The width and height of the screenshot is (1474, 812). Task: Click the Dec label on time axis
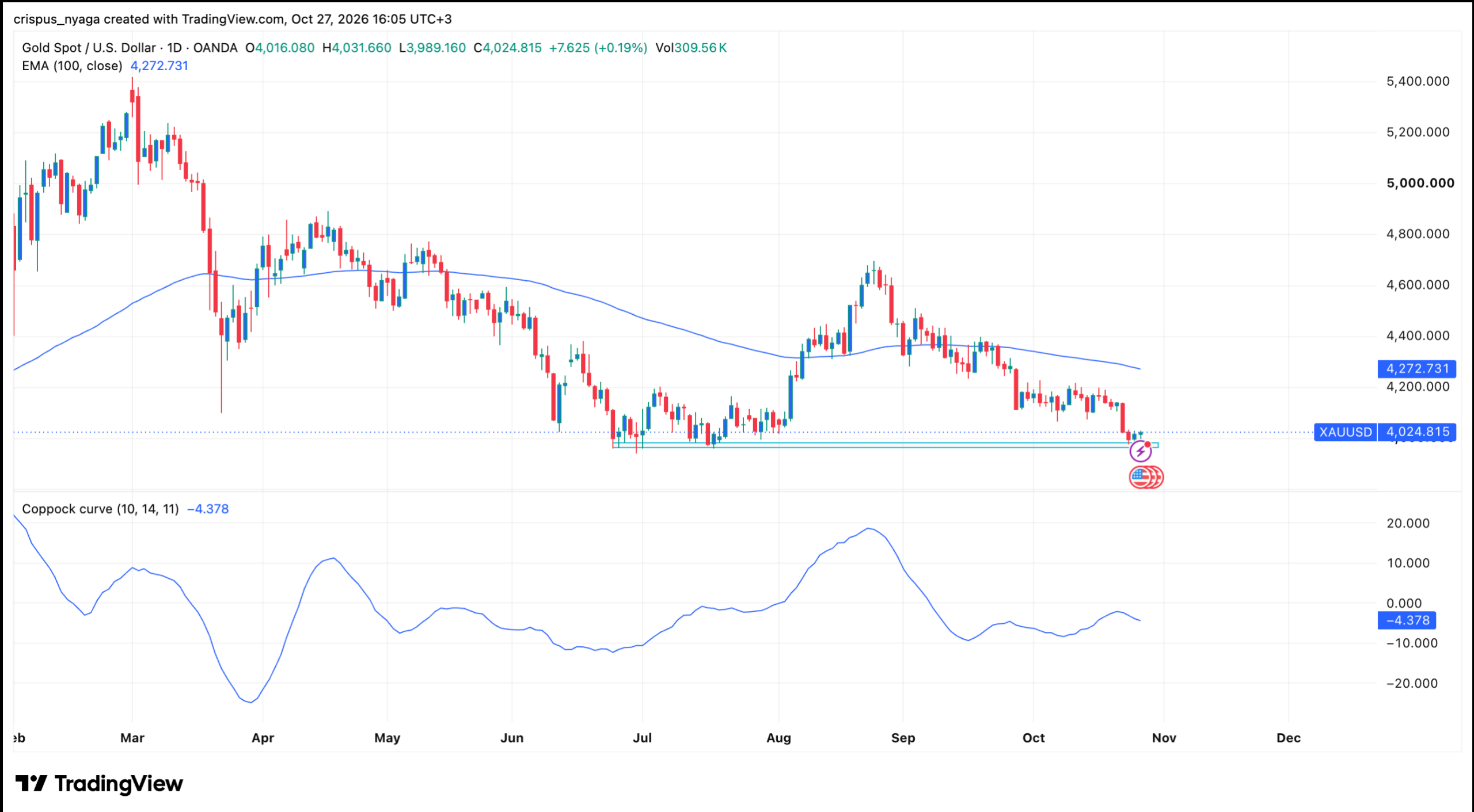[1289, 738]
